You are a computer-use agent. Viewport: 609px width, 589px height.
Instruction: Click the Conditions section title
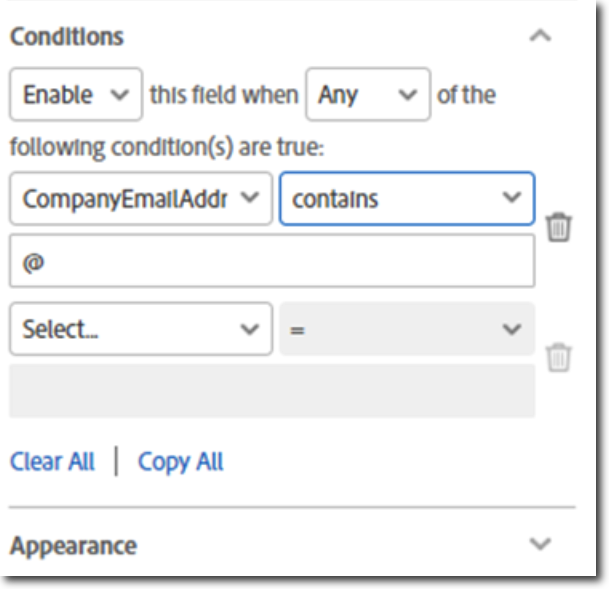[66, 37]
